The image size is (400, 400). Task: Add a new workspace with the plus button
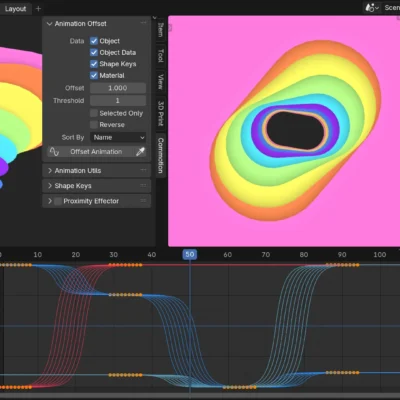click(38, 9)
